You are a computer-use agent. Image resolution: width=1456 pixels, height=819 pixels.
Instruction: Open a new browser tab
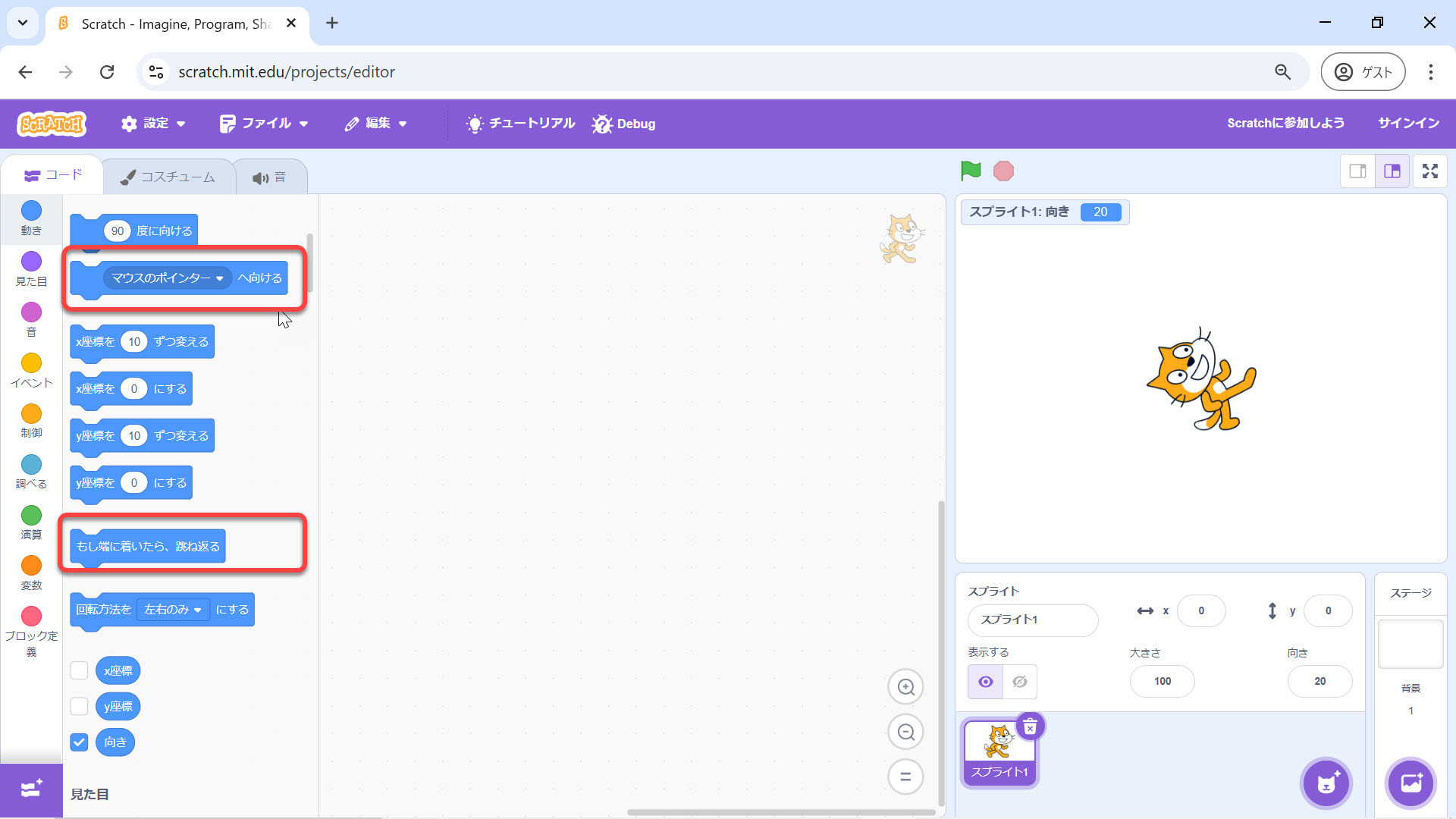[332, 23]
